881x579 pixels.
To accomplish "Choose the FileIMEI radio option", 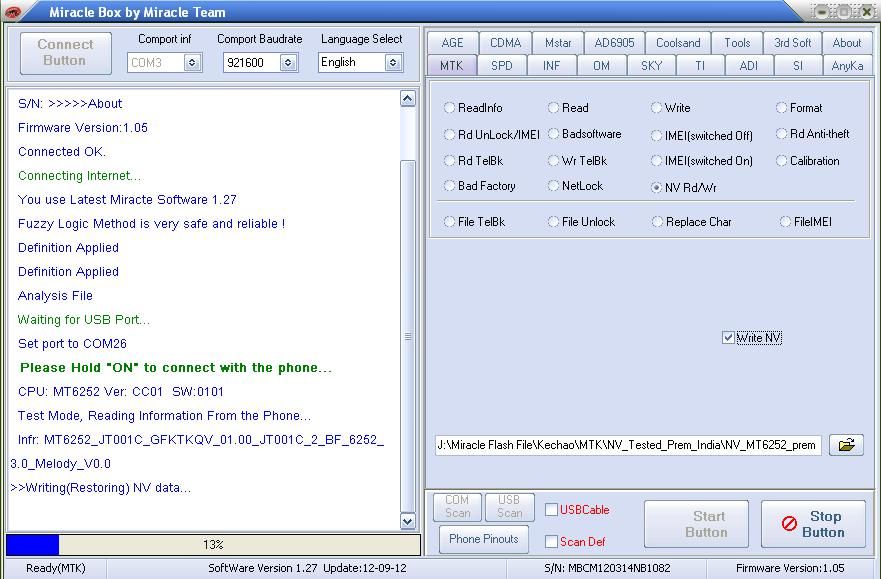I will (785, 222).
